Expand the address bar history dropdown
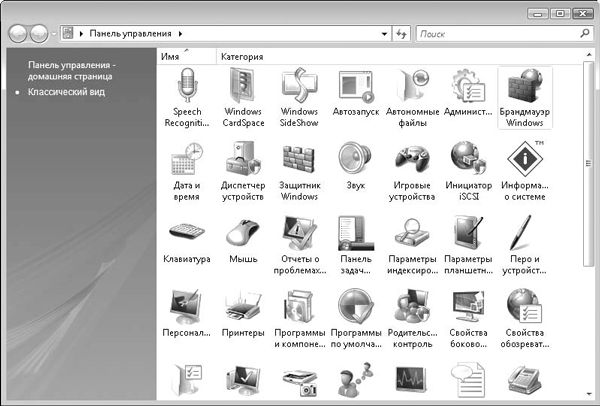 point(385,34)
